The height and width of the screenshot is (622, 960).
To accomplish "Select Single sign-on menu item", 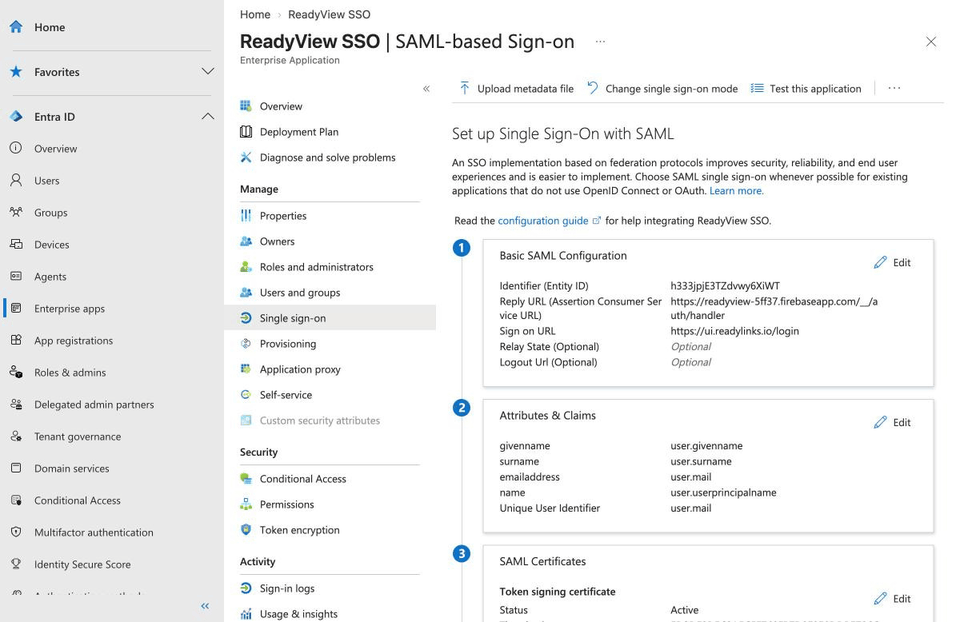I will [x=330, y=318].
